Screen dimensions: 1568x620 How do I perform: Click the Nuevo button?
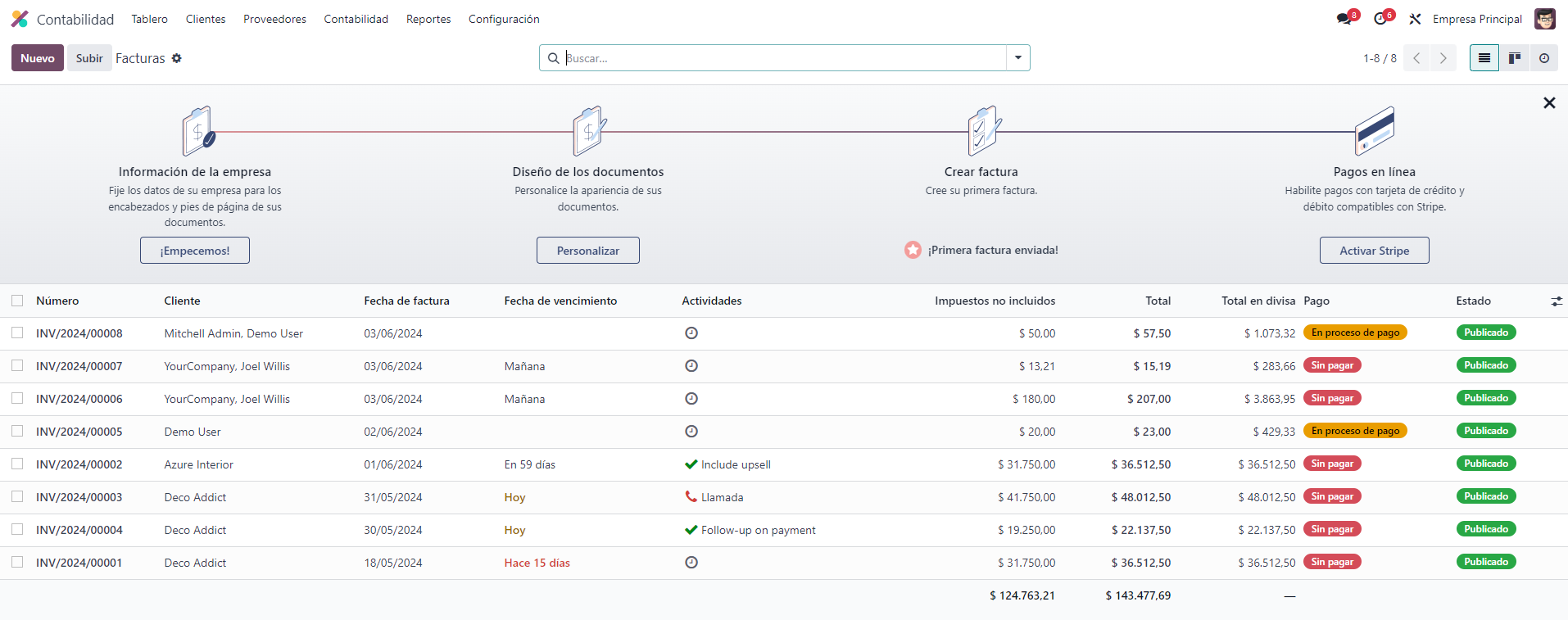[x=38, y=58]
